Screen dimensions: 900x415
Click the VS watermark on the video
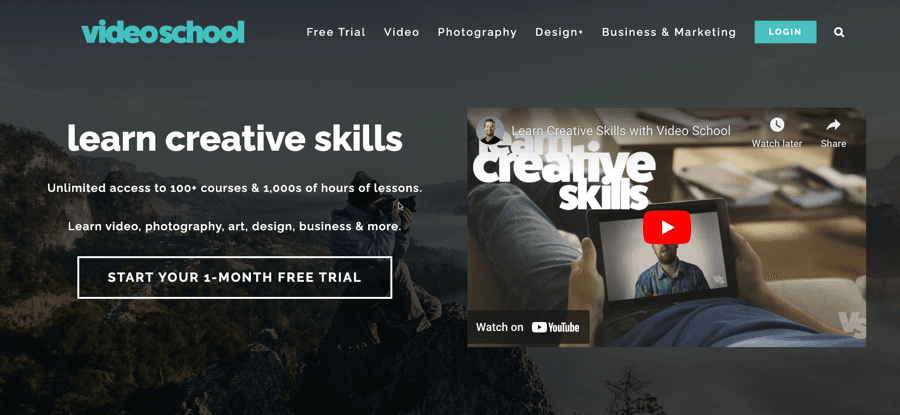(x=851, y=324)
